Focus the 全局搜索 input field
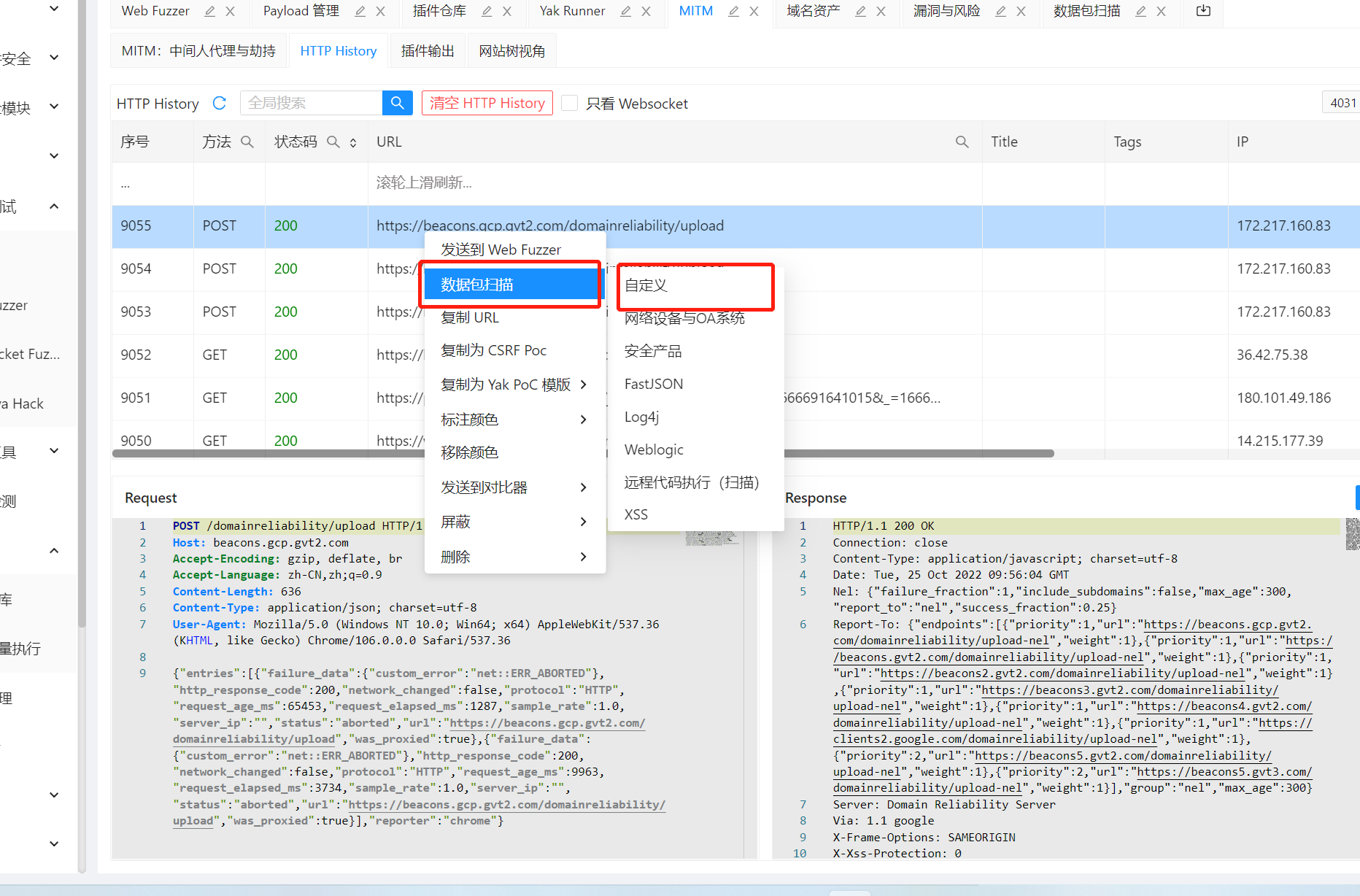 tap(312, 103)
